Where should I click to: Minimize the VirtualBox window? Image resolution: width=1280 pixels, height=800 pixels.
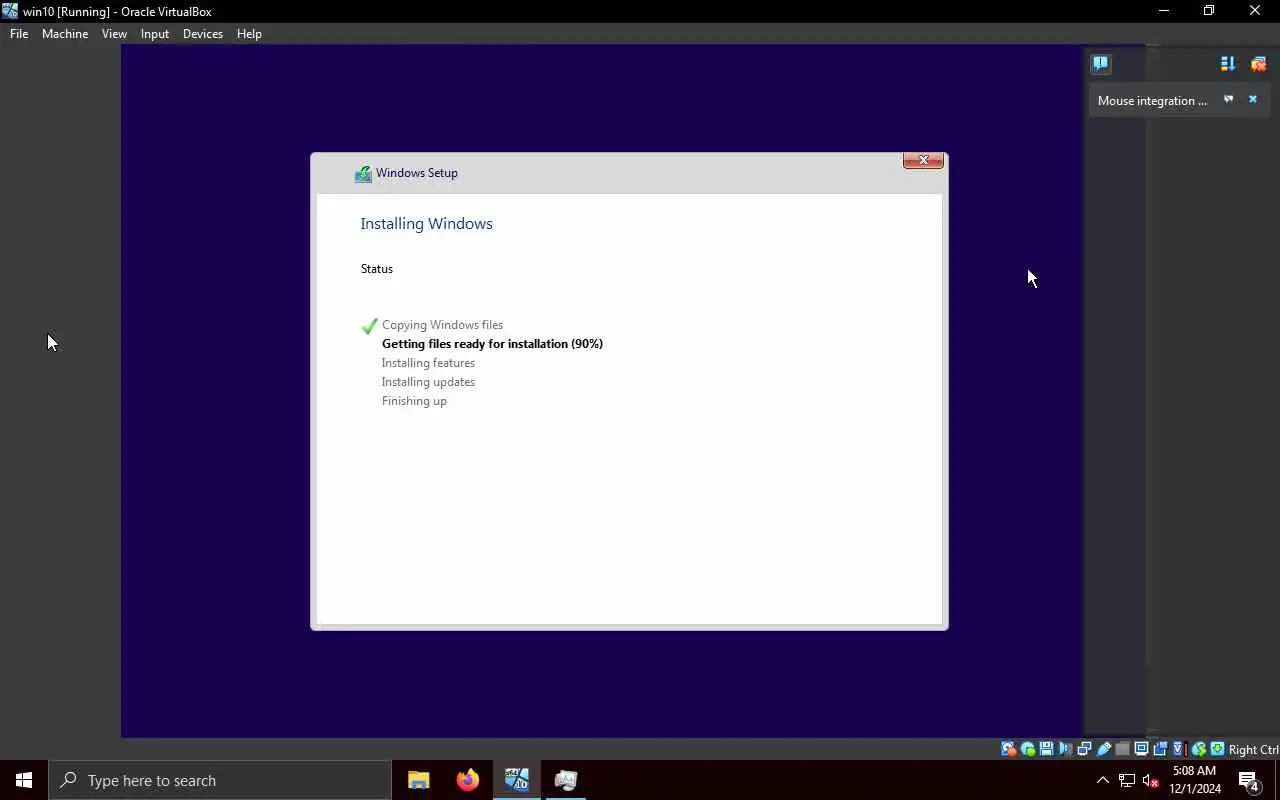pos(1163,11)
